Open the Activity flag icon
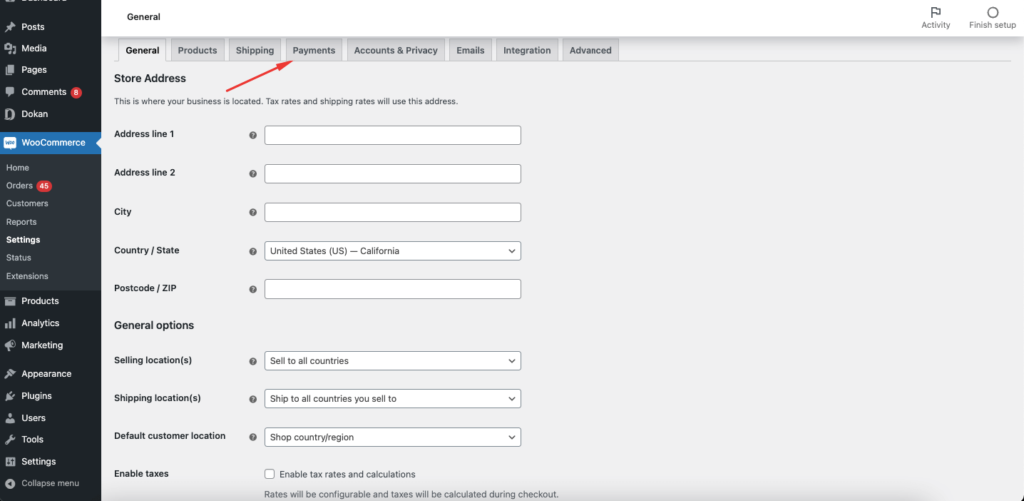 click(935, 12)
